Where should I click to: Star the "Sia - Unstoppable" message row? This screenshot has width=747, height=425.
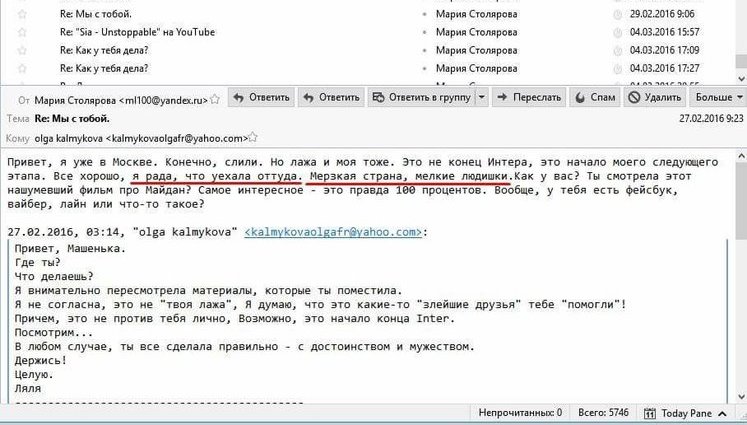pos(22,32)
